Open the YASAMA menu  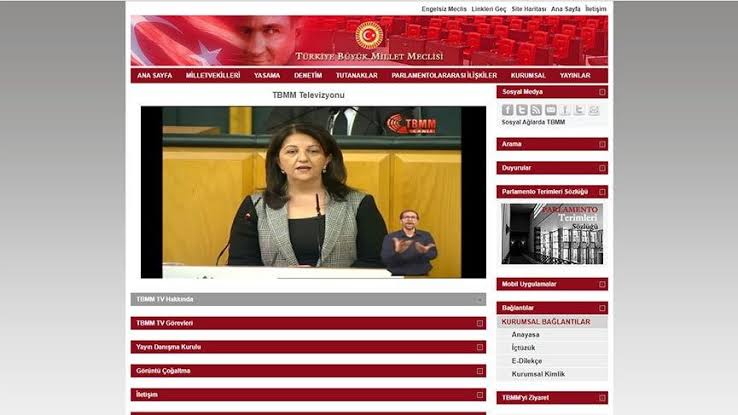point(267,75)
